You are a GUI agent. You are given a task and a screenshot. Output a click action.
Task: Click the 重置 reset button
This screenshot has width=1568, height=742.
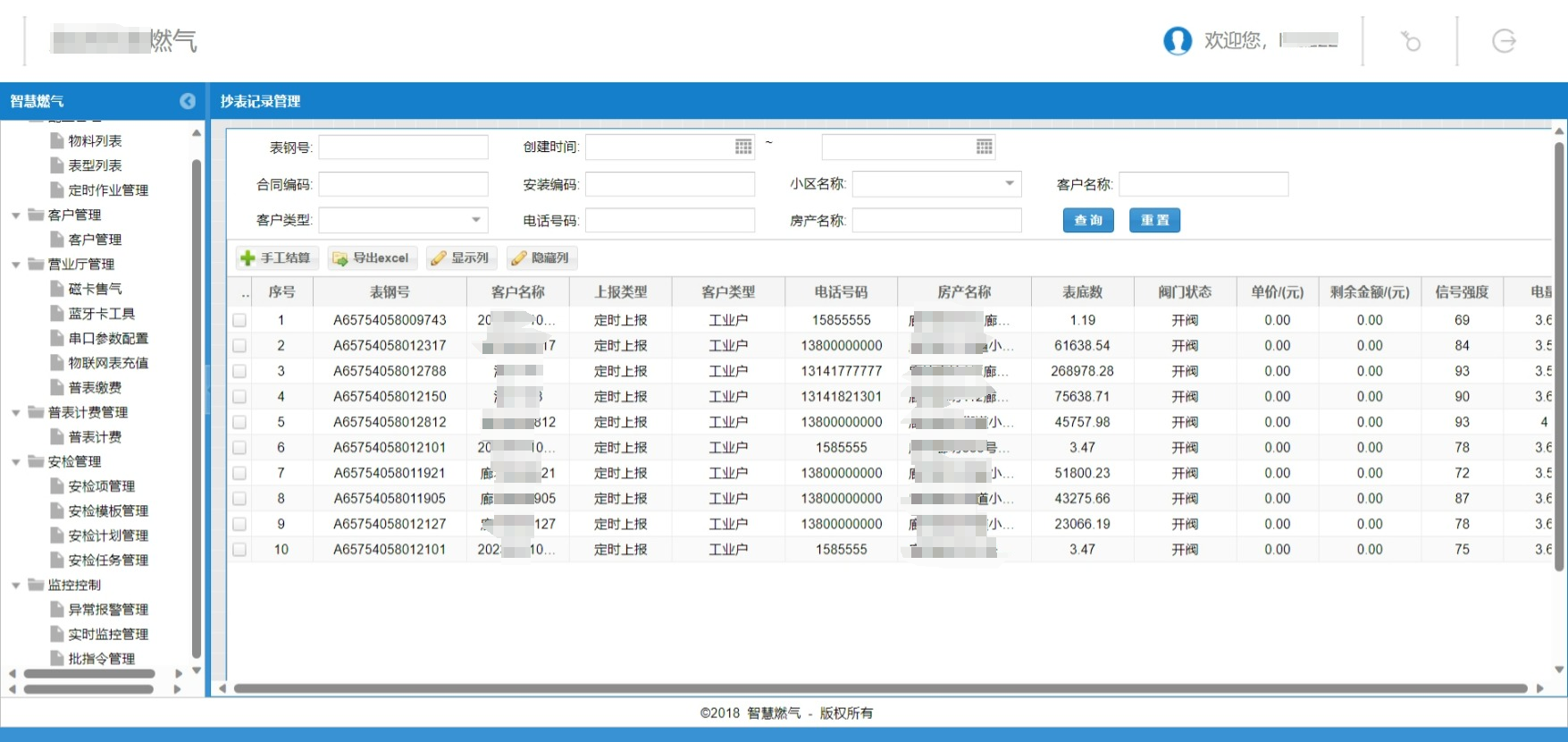pyautogui.click(x=1154, y=220)
